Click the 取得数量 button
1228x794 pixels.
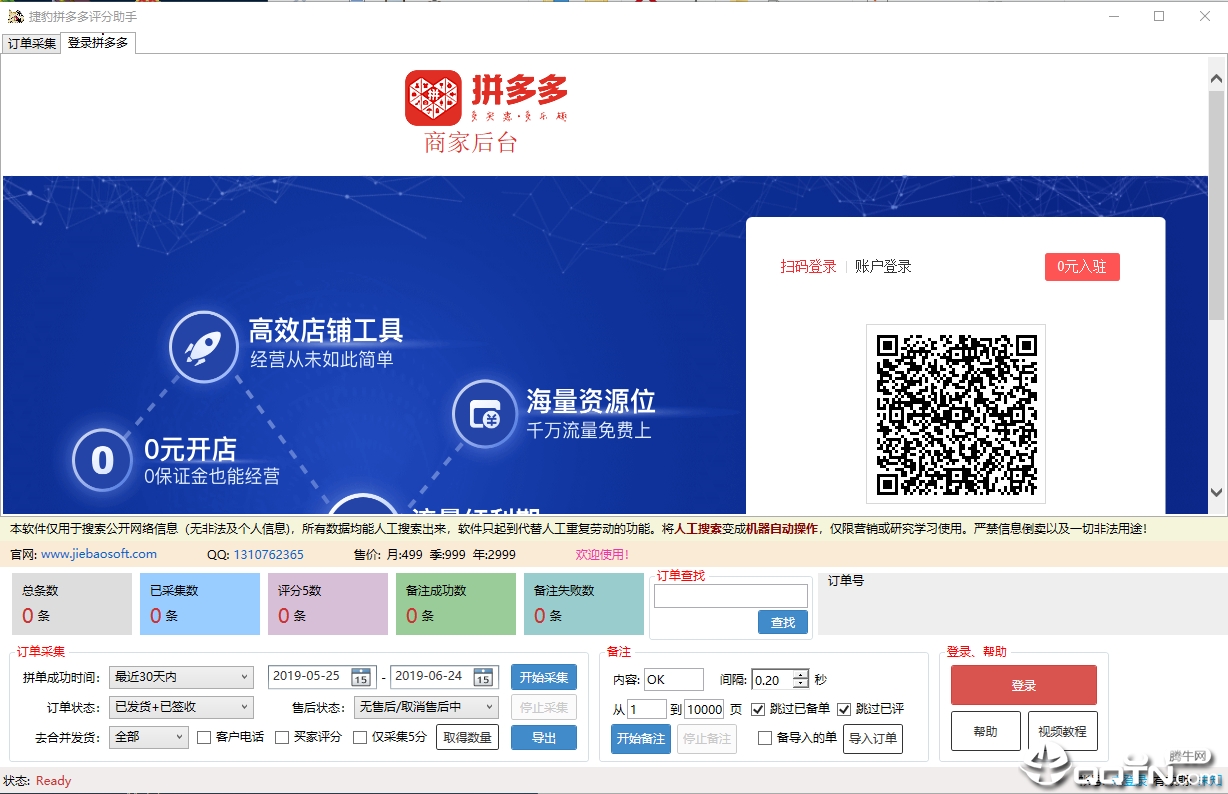tap(467, 737)
